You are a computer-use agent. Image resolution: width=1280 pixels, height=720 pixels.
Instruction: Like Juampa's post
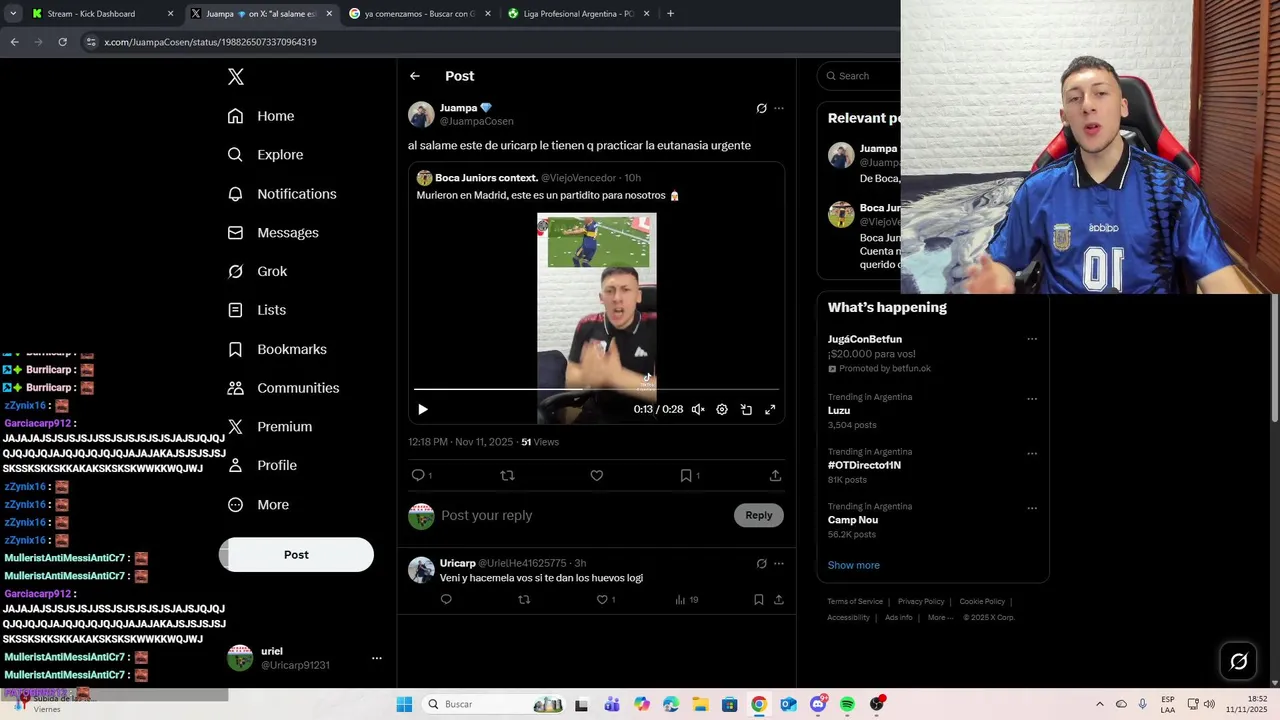click(597, 476)
